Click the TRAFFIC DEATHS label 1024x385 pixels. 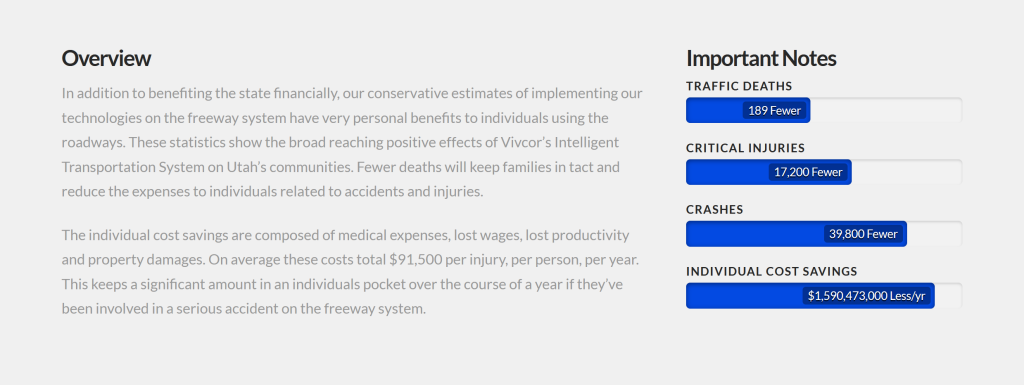739,86
